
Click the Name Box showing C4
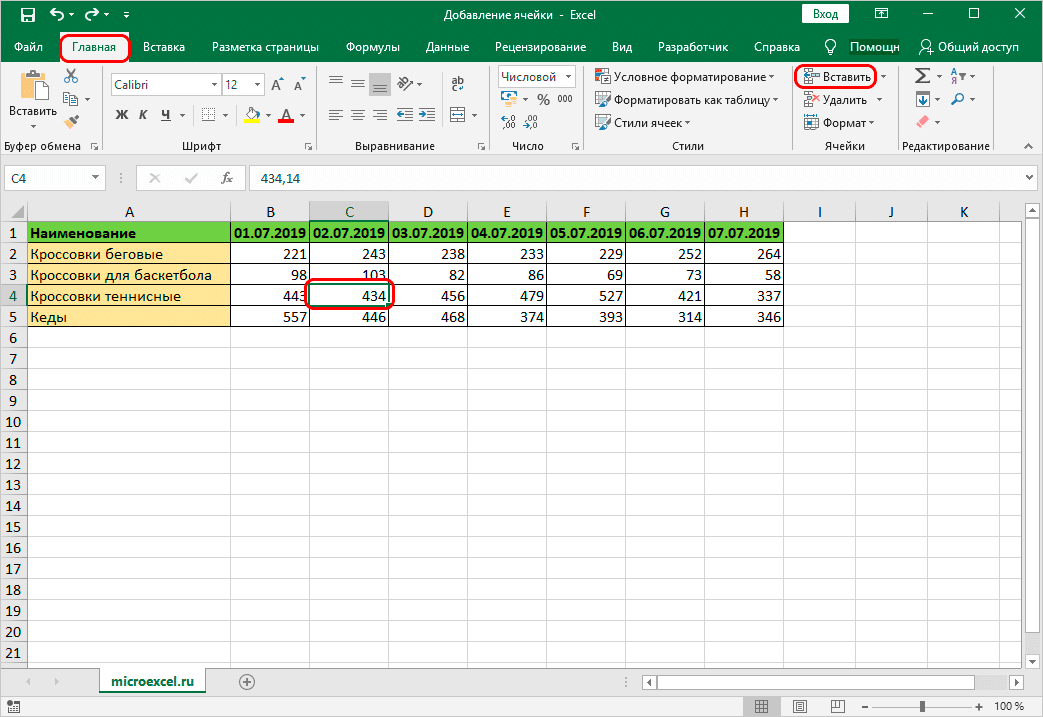pos(45,178)
